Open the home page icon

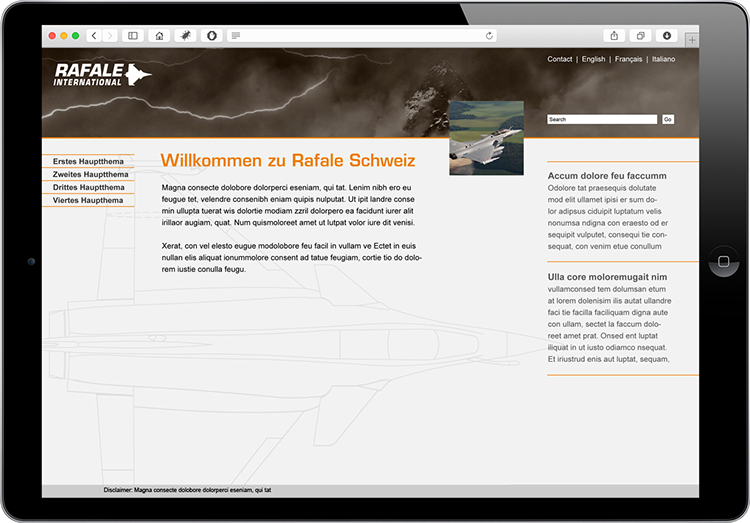[x=159, y=35]
